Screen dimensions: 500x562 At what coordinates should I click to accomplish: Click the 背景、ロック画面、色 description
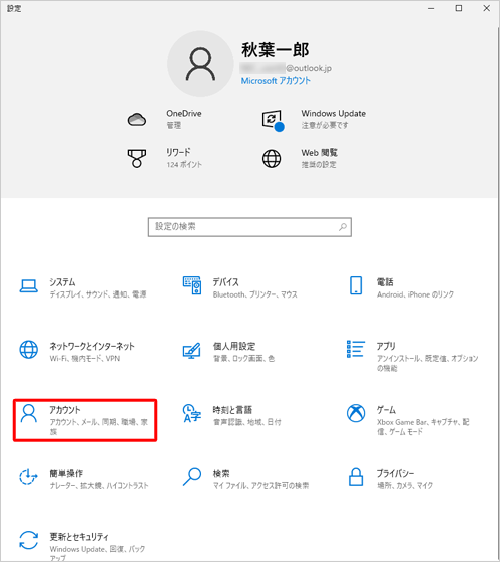(x=244, y=358)
